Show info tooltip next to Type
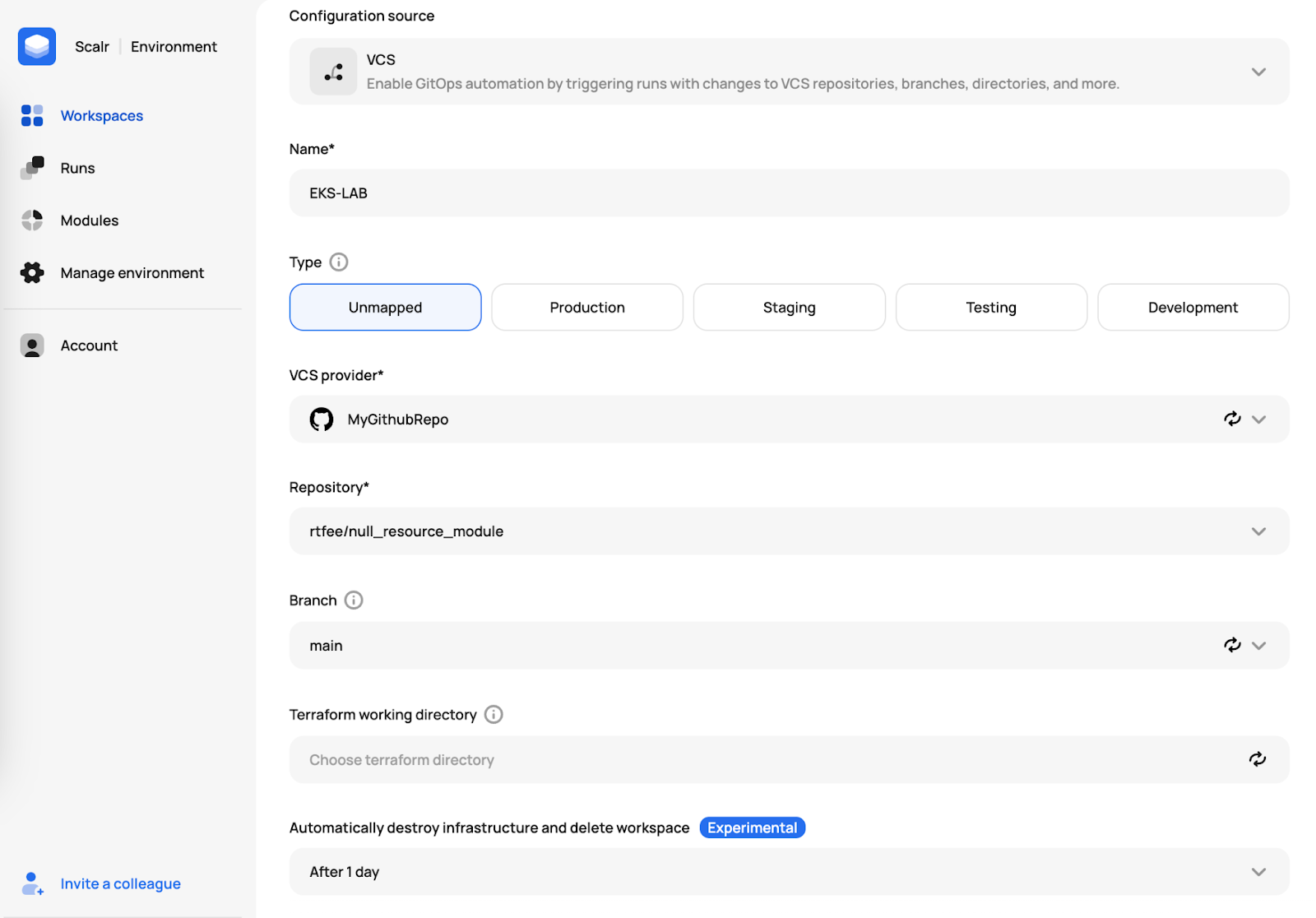Image resolution: width=1316 pixels, height=918 pixels. pyautogui.click(x=339, y=262)
